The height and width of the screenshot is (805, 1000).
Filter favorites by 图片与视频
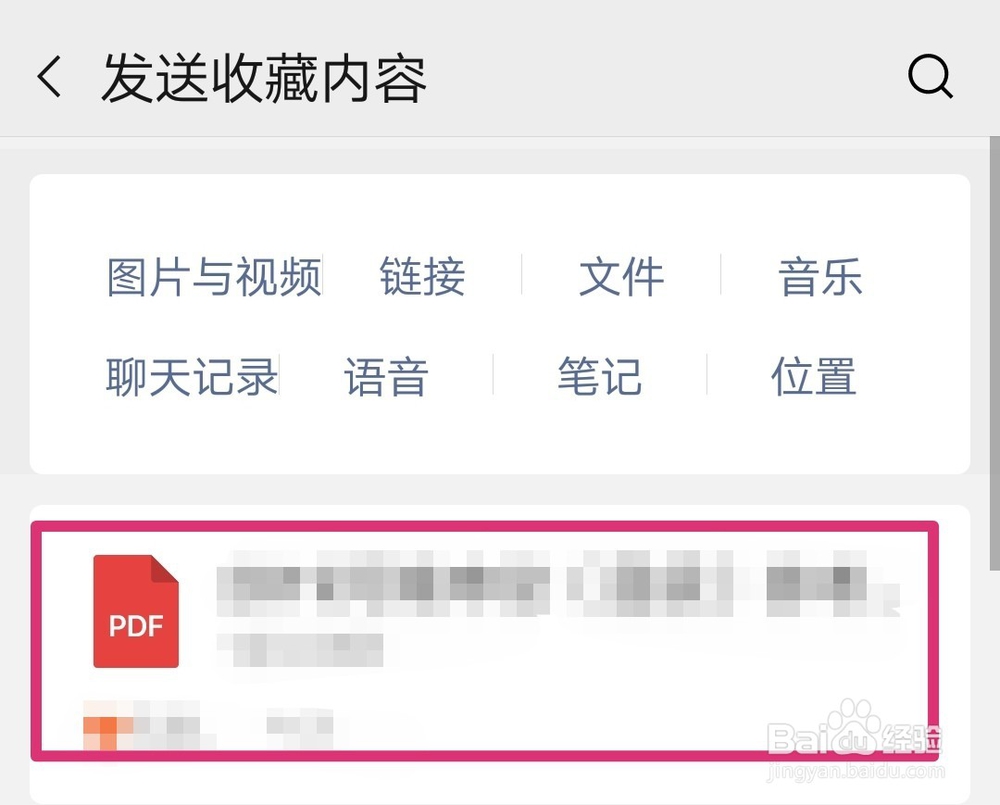click(x=214, y=277)
